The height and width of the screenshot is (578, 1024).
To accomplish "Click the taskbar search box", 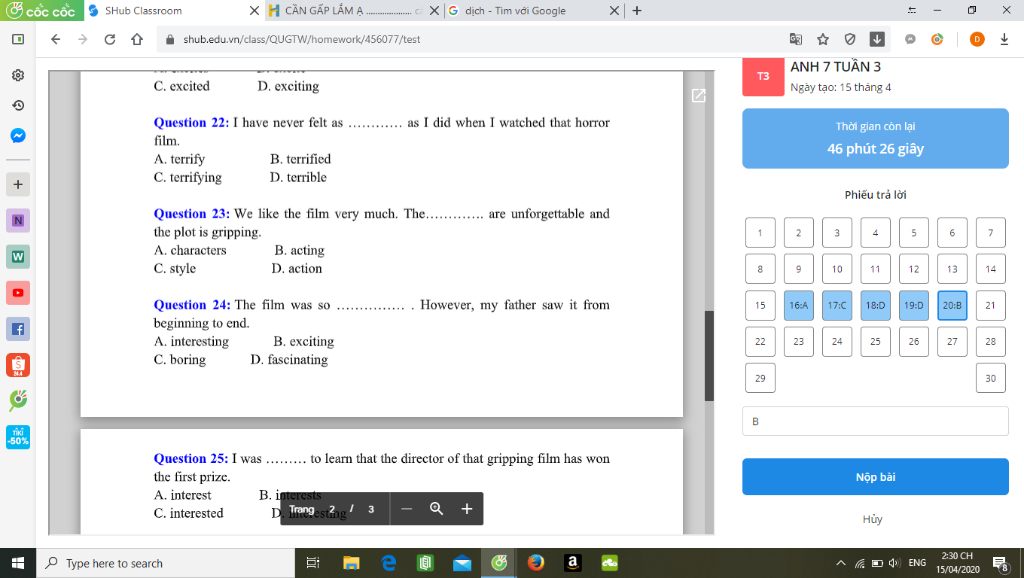I will coord(167,563).
